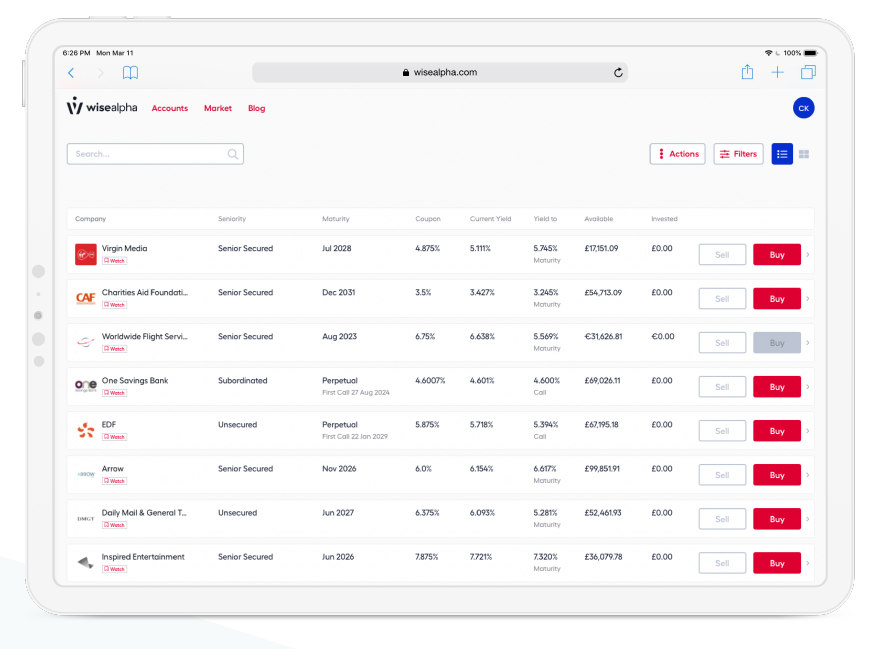Buy the Arrow bond
The height and width of the screenshot is (649, 873).
(x=777, y=475)
